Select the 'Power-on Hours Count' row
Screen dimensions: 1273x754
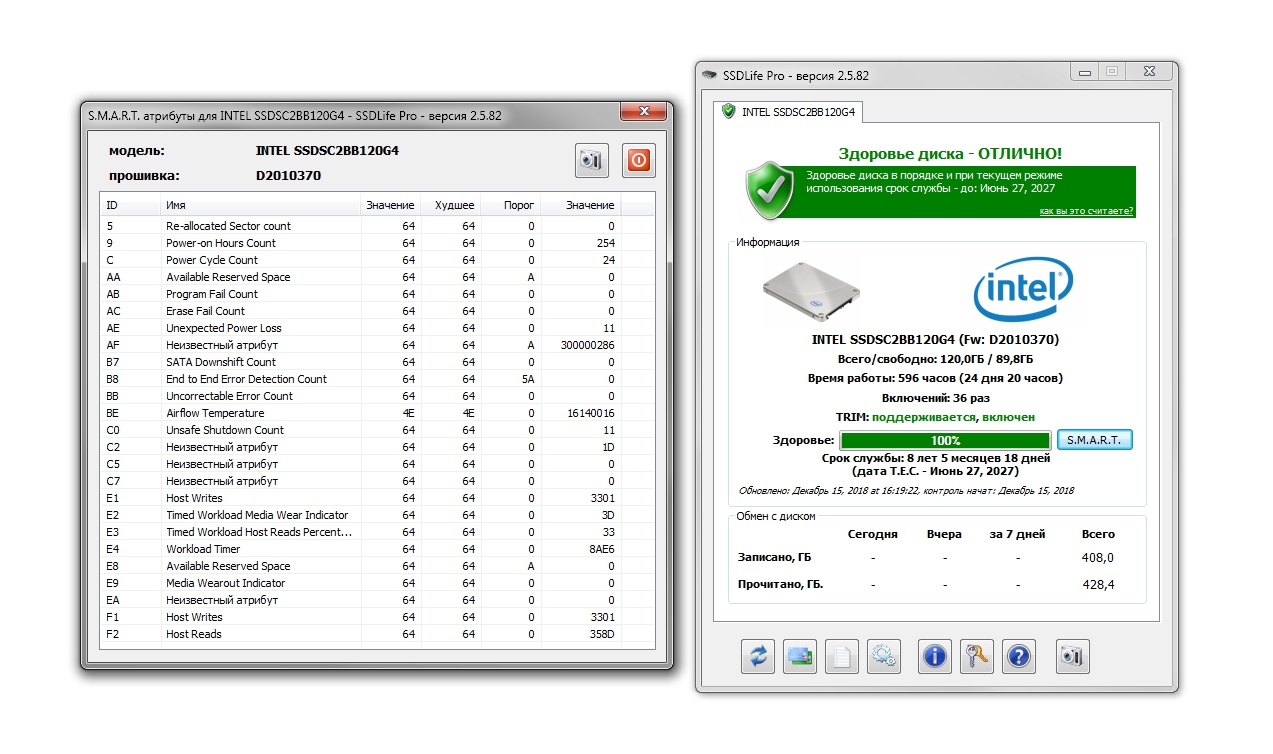click(378, 243)
